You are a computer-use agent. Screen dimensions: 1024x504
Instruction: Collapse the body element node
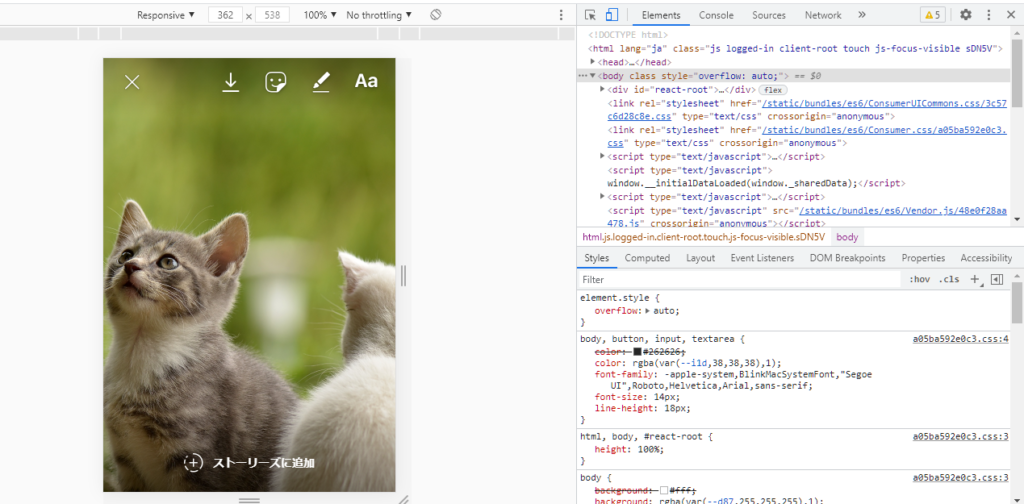pyautogui.click(x=592, y=76)
